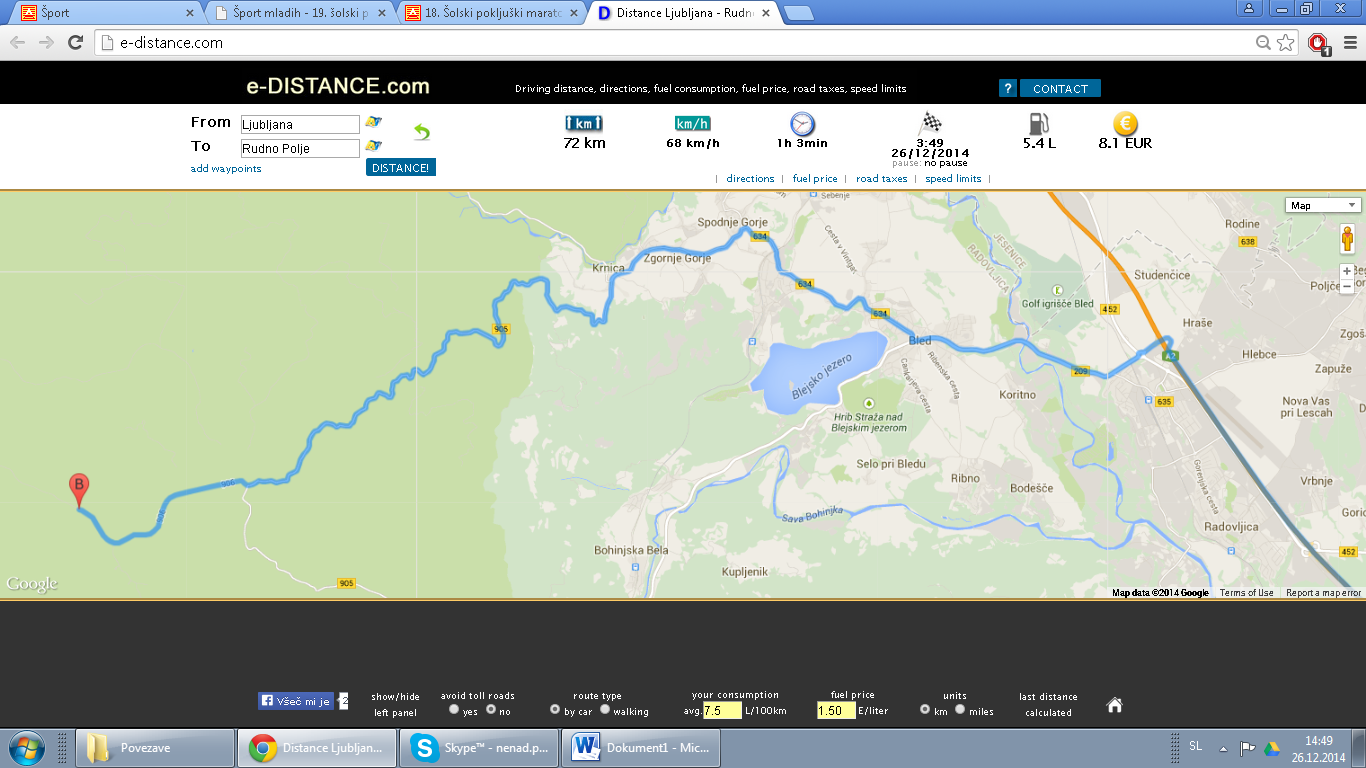Click the To input field

click(x=299, y=148)
